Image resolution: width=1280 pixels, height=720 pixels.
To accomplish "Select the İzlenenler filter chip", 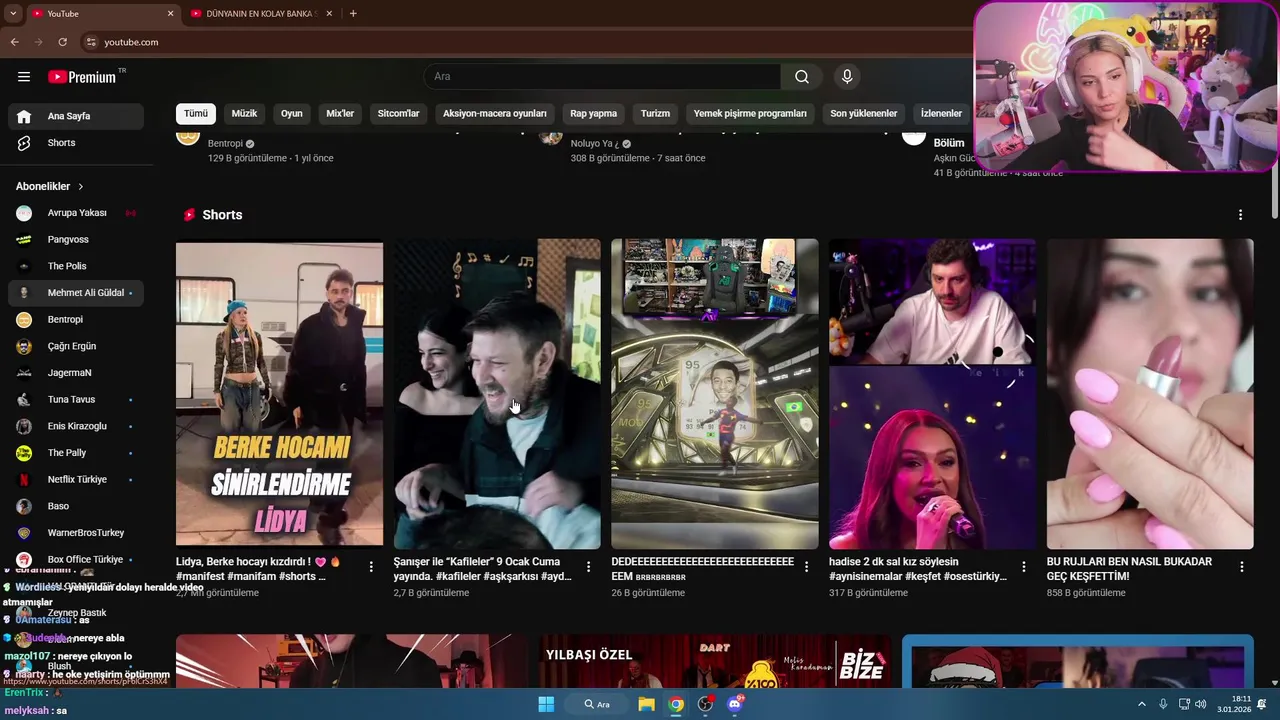I will (941, 113).
